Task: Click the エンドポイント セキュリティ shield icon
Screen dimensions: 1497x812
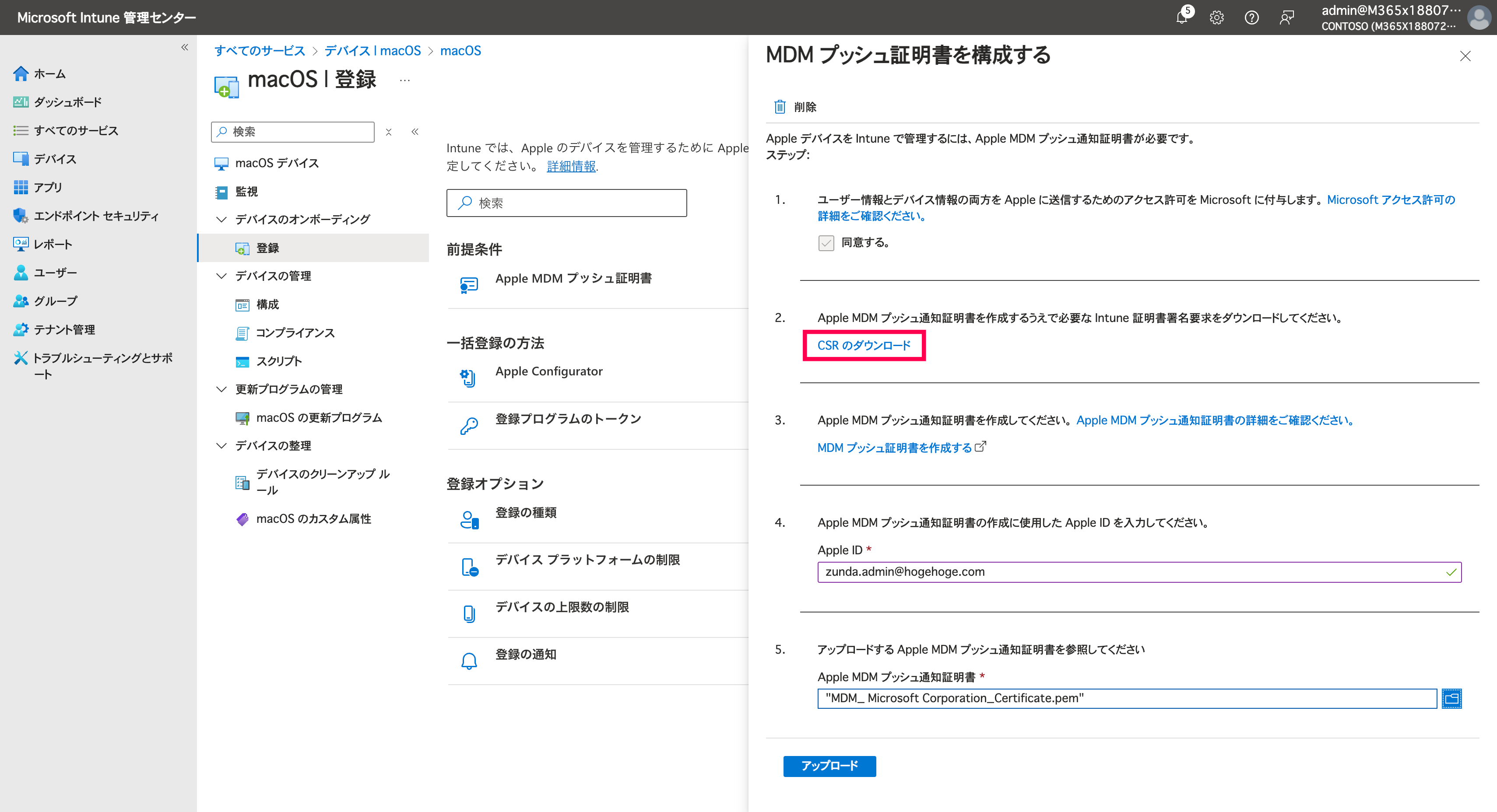Action: pyautogui.click(x=21, y=216)
